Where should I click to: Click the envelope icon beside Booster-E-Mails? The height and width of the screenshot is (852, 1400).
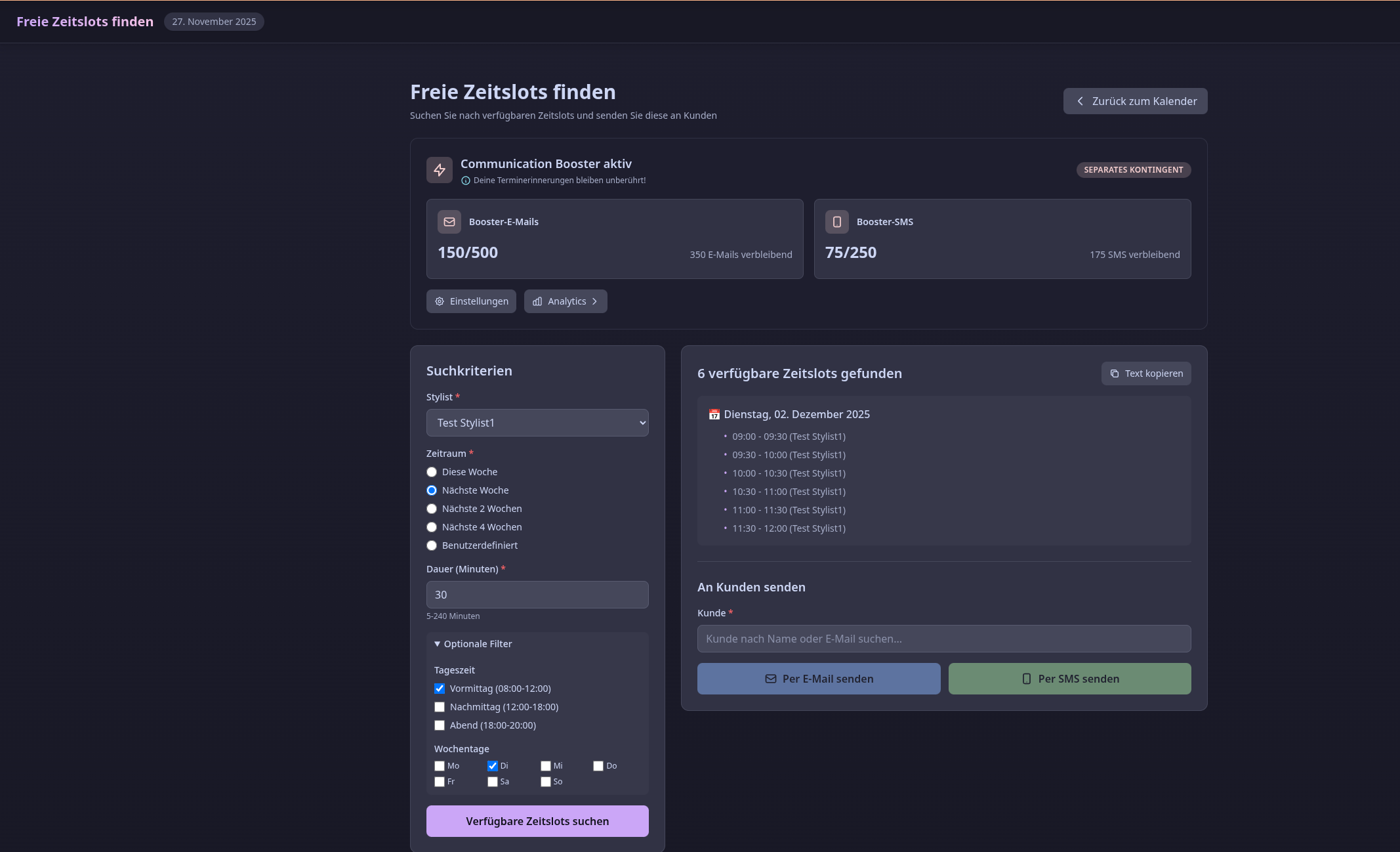point(449,222)
